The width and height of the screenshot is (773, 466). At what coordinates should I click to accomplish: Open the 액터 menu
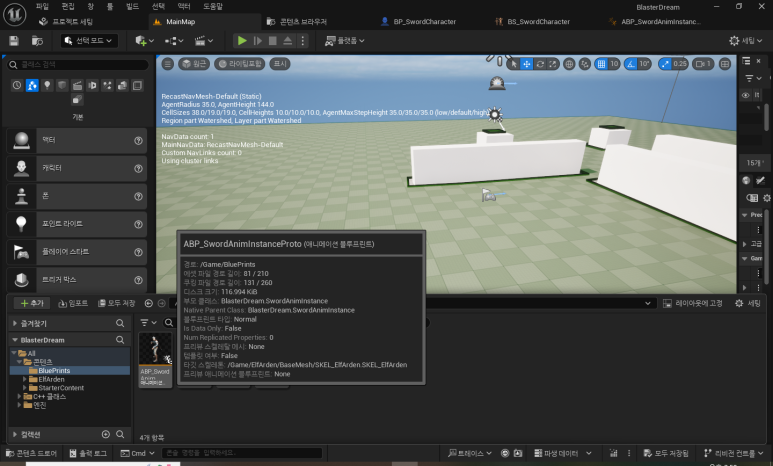coord(183,6)
